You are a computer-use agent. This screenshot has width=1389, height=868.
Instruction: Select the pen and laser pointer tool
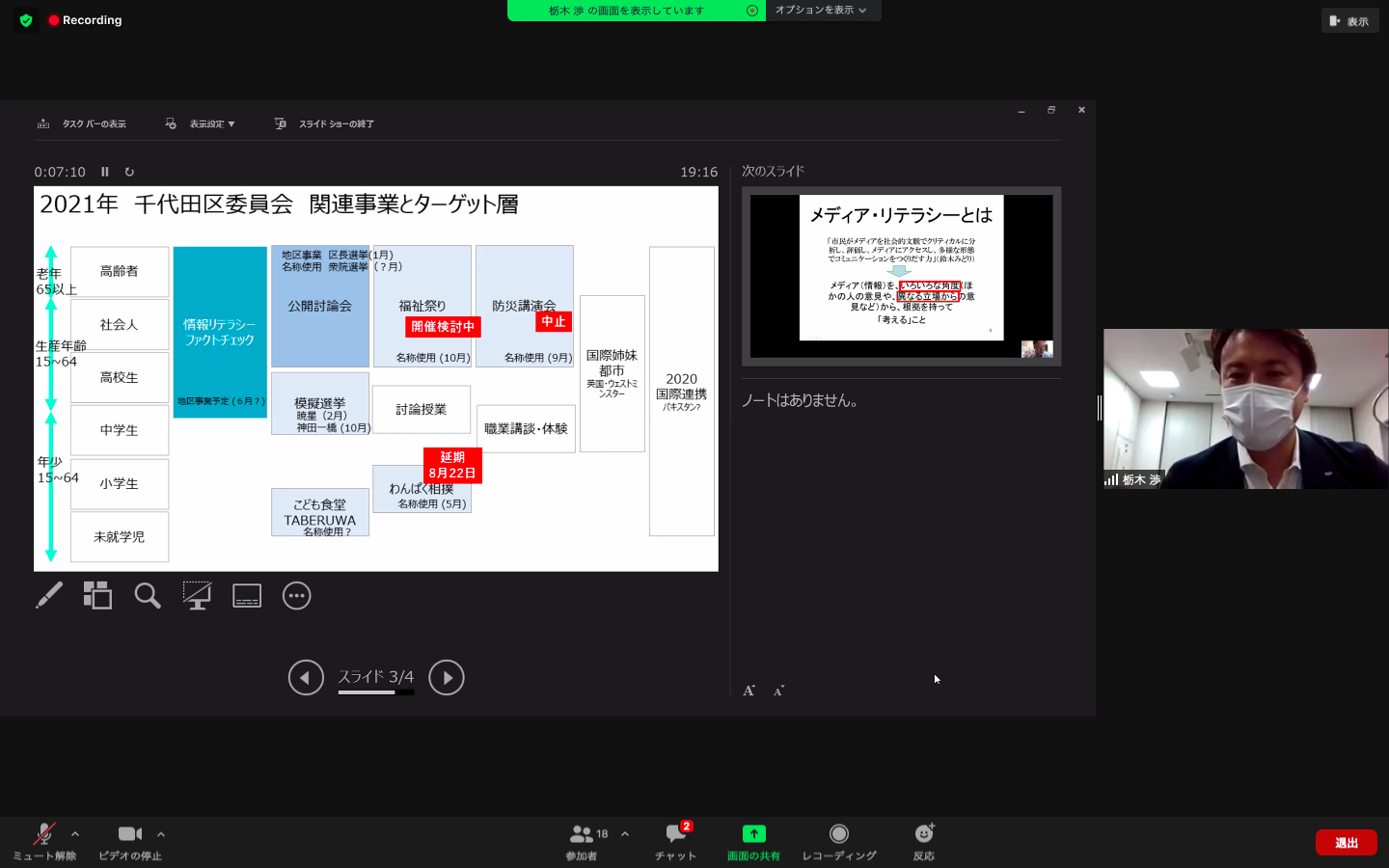[x=49, y=595]
